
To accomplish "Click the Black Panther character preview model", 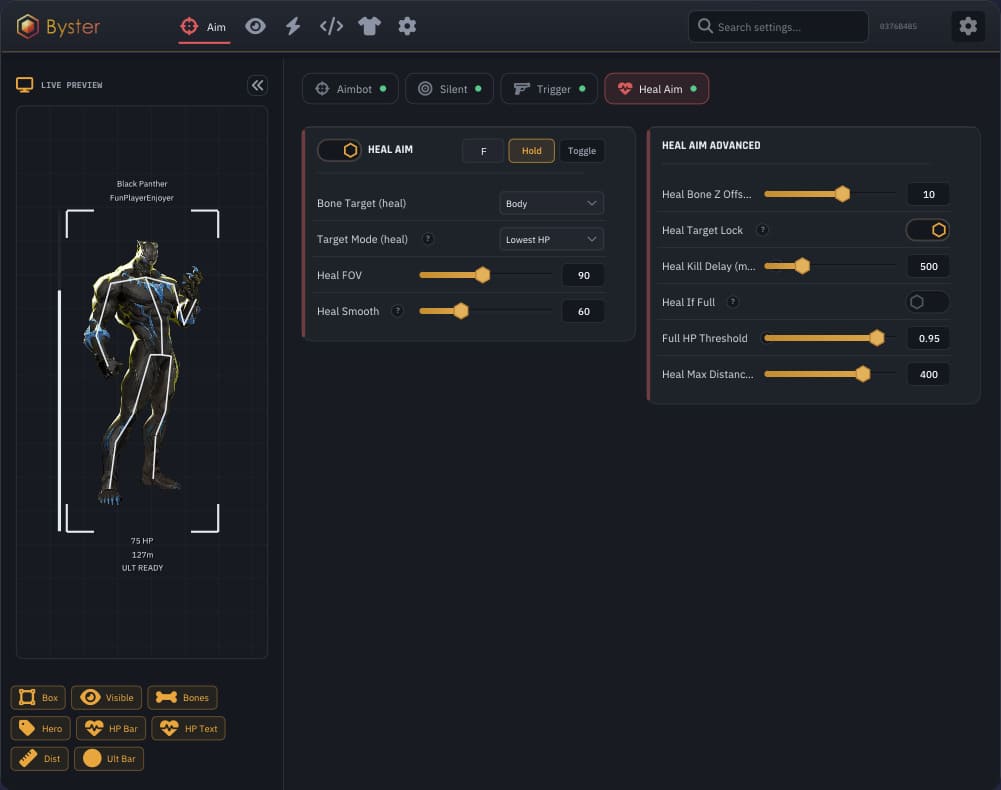I will click(142, 372).
